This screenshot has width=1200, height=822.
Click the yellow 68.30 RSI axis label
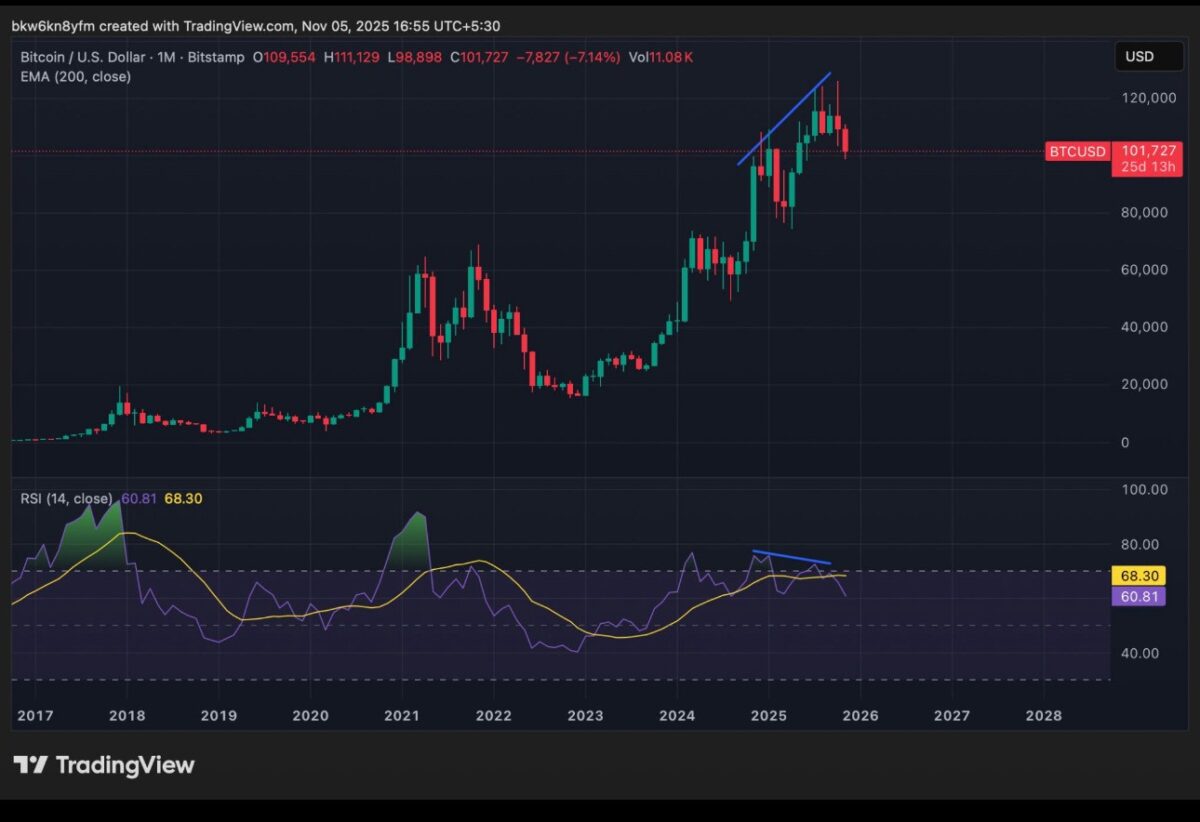[x=1138, y=576]
